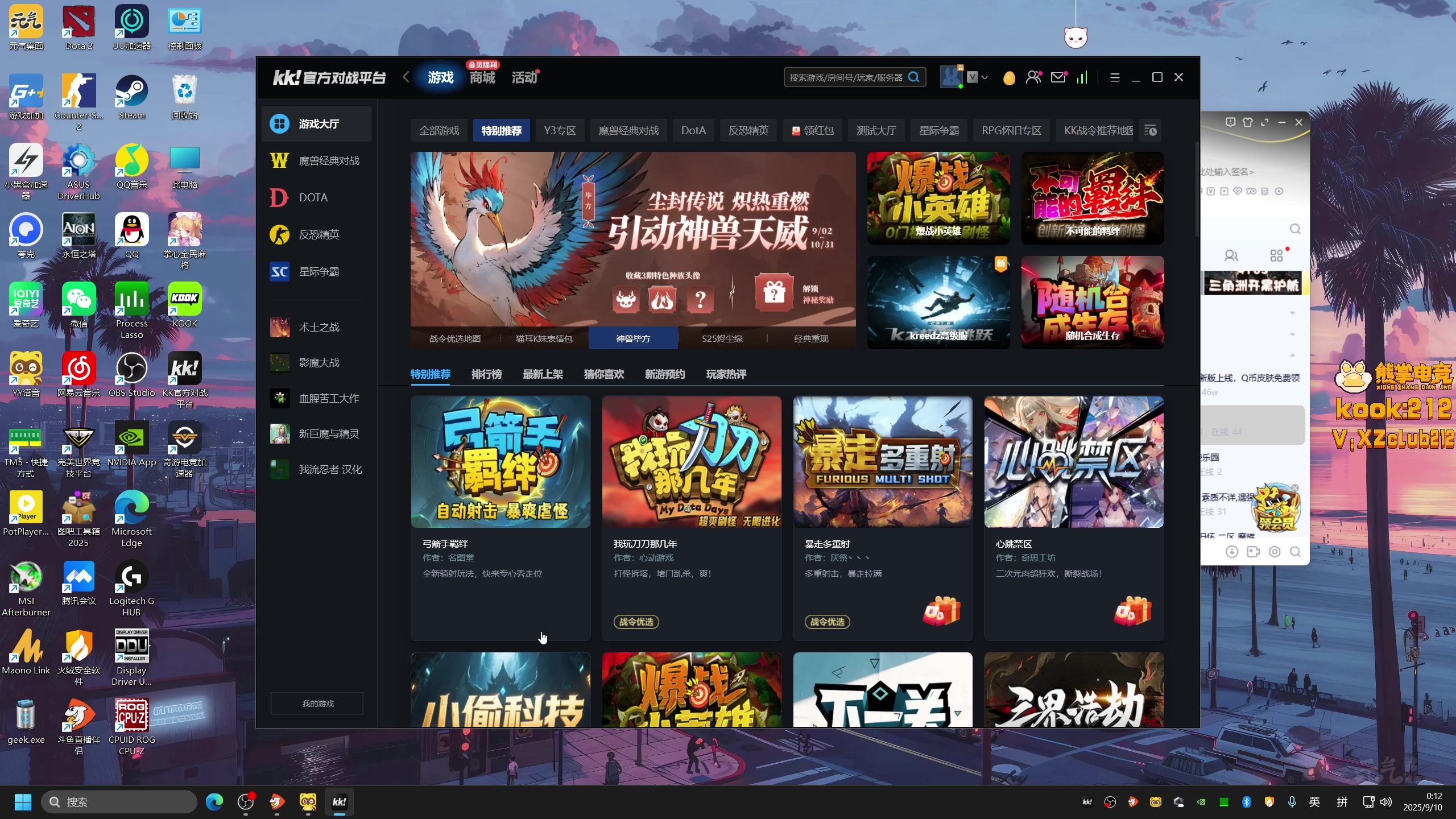
Task: Show the 战令优选地图 banner slide
Action: pyautogui.click(x=455, y=338)
